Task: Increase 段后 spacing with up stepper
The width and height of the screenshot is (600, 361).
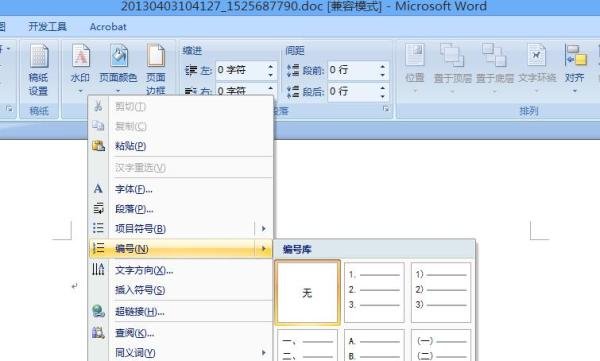Action: click(383, 88)
